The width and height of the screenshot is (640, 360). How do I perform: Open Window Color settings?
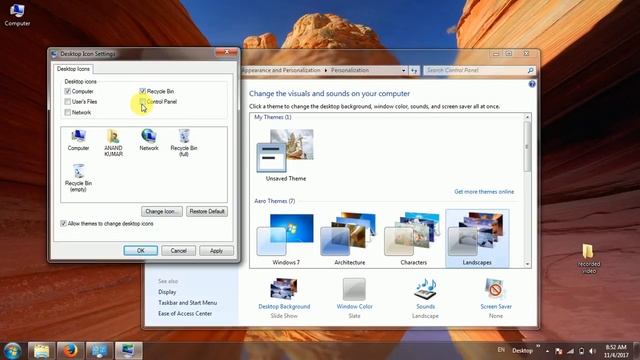354,298
